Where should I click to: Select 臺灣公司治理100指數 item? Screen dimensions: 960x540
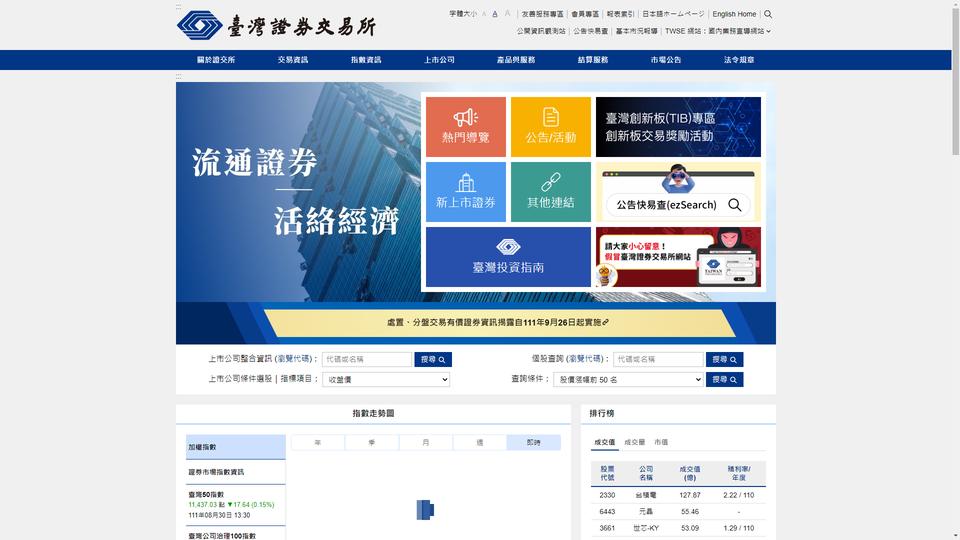coord(236,534)
